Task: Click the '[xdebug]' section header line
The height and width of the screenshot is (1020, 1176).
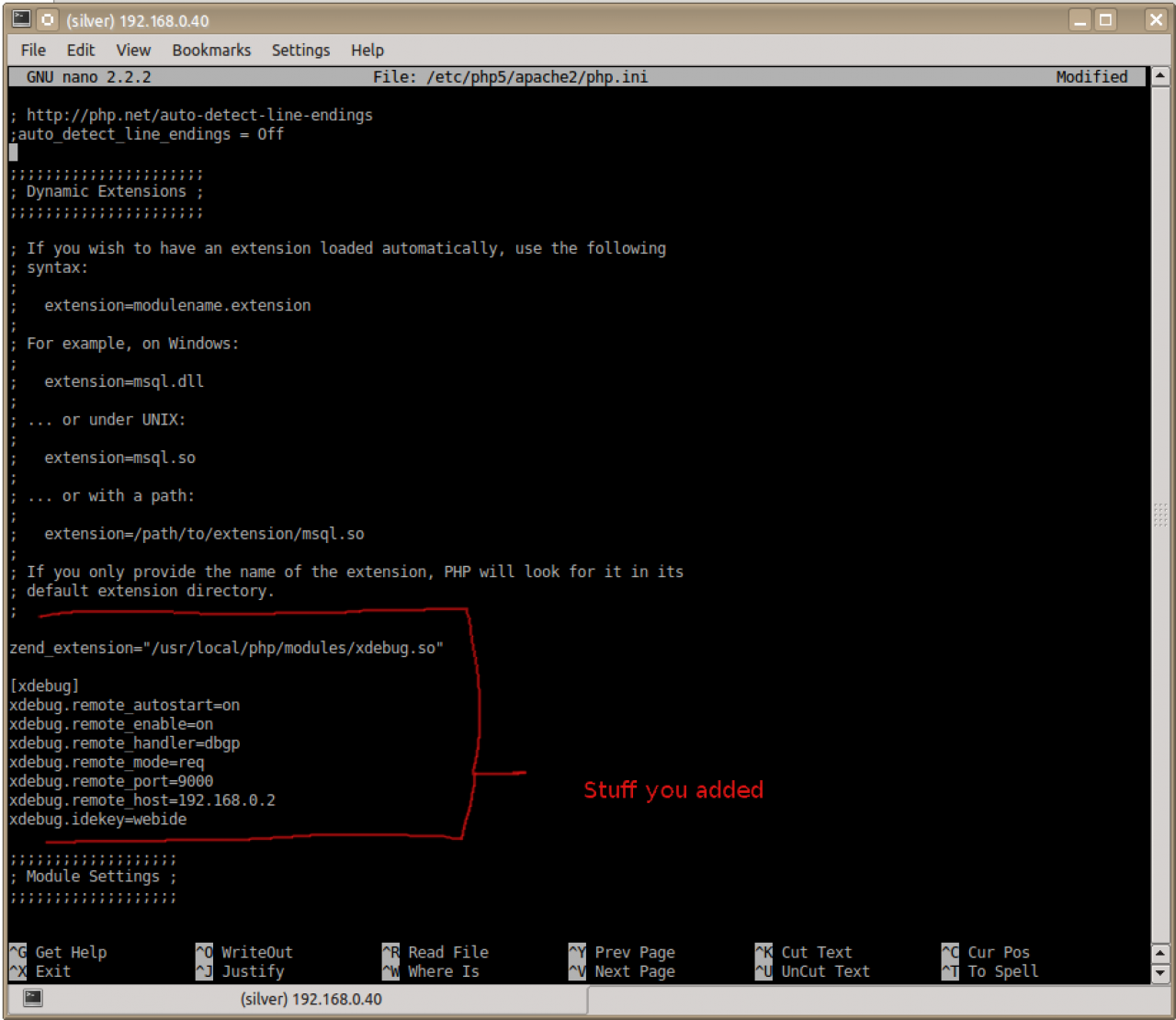Action: point(44,686)
